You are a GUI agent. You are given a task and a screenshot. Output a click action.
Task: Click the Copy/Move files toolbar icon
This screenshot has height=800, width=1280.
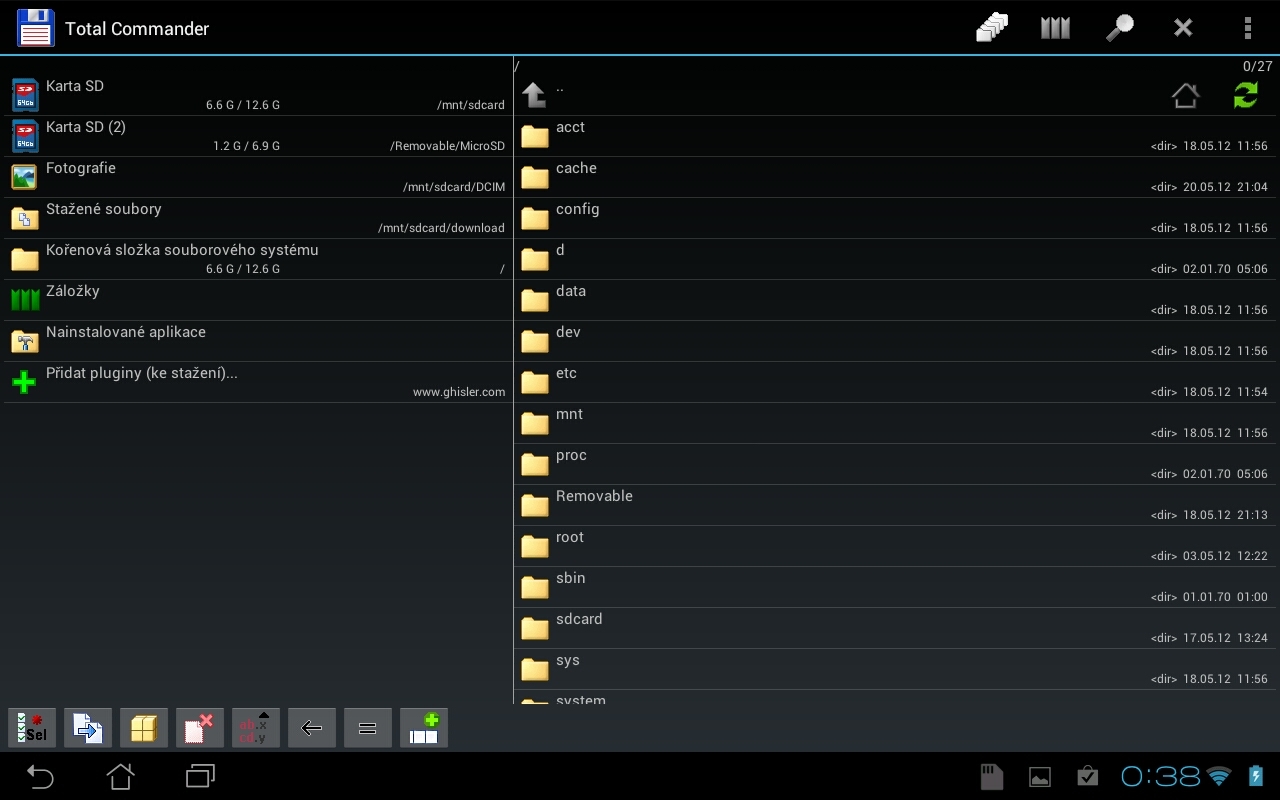(x=88, y=728)
